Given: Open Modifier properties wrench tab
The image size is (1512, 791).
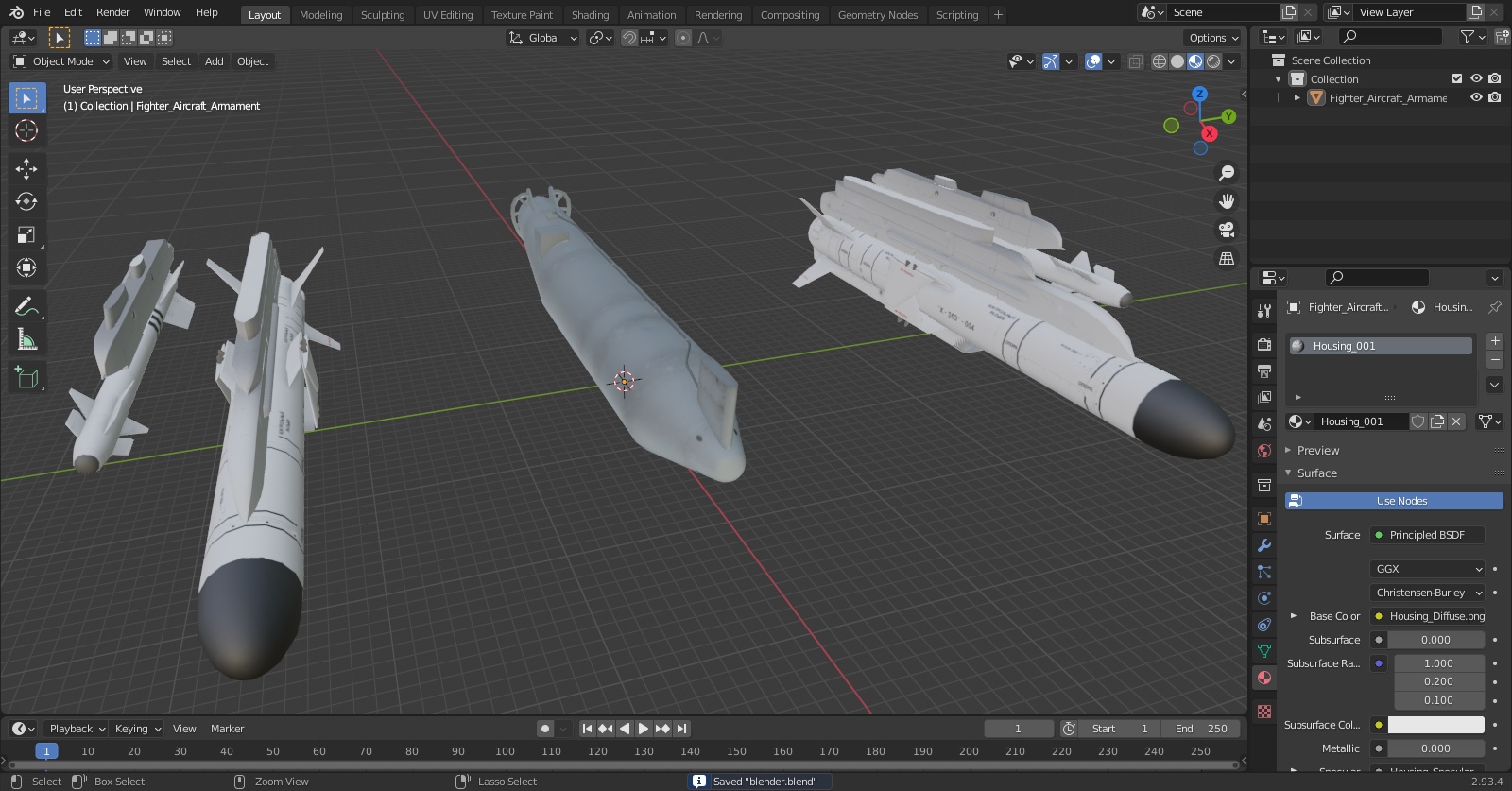Looking at the screenshot, I should 1264,545.
